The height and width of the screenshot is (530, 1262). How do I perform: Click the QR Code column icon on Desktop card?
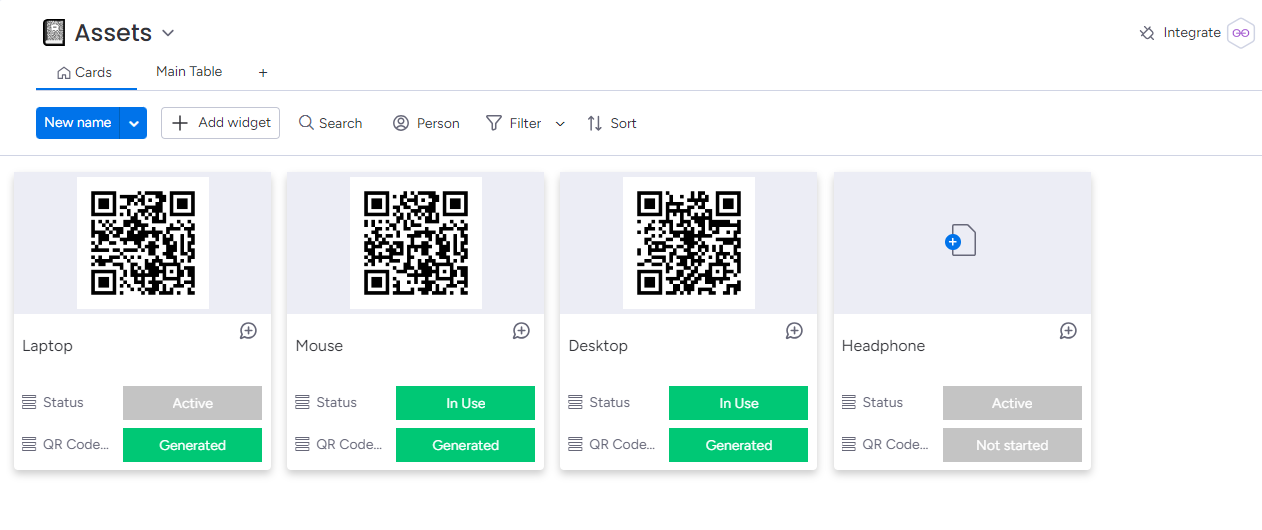click(575, 444)
